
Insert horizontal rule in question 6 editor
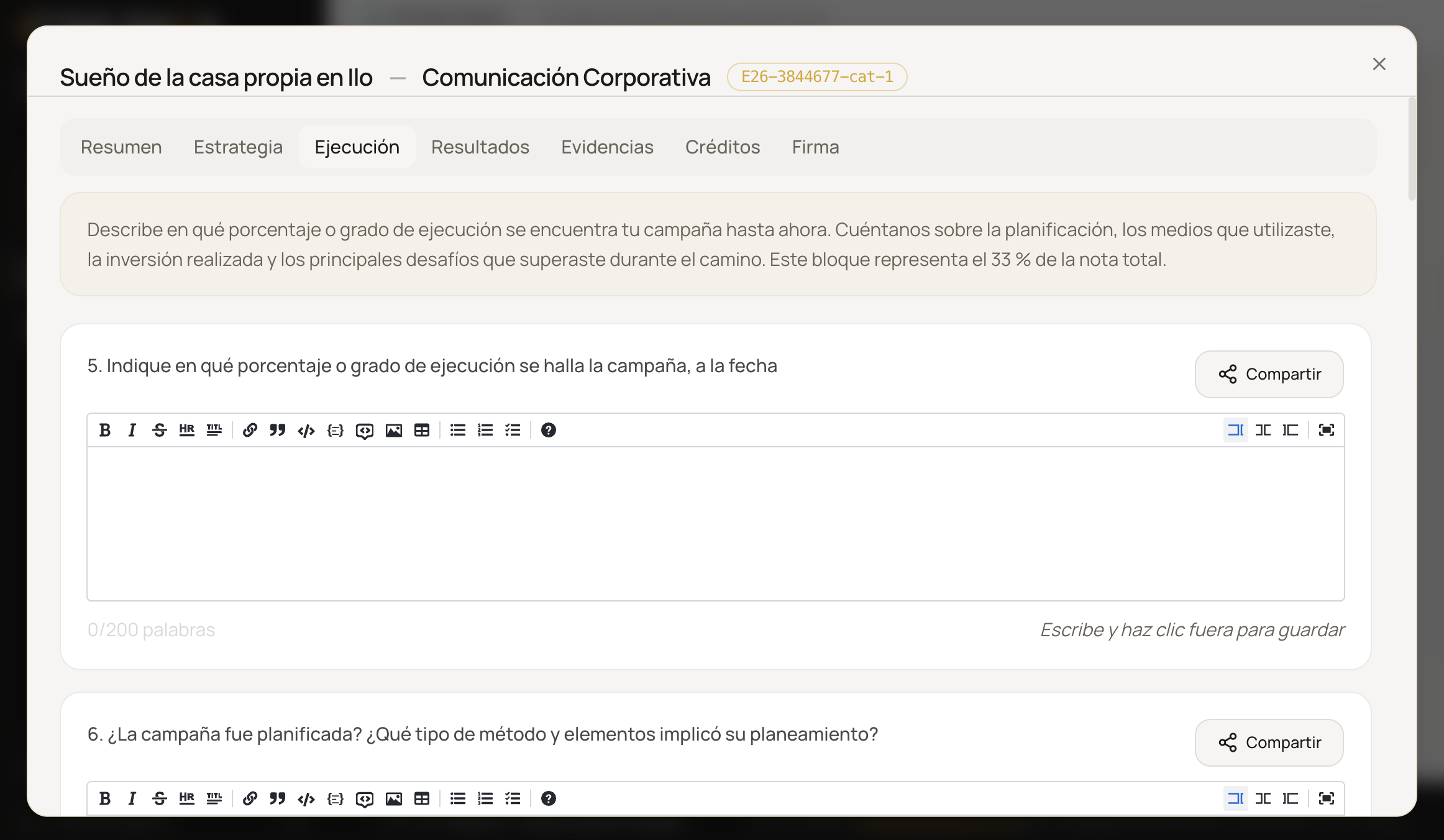[186, 798]
